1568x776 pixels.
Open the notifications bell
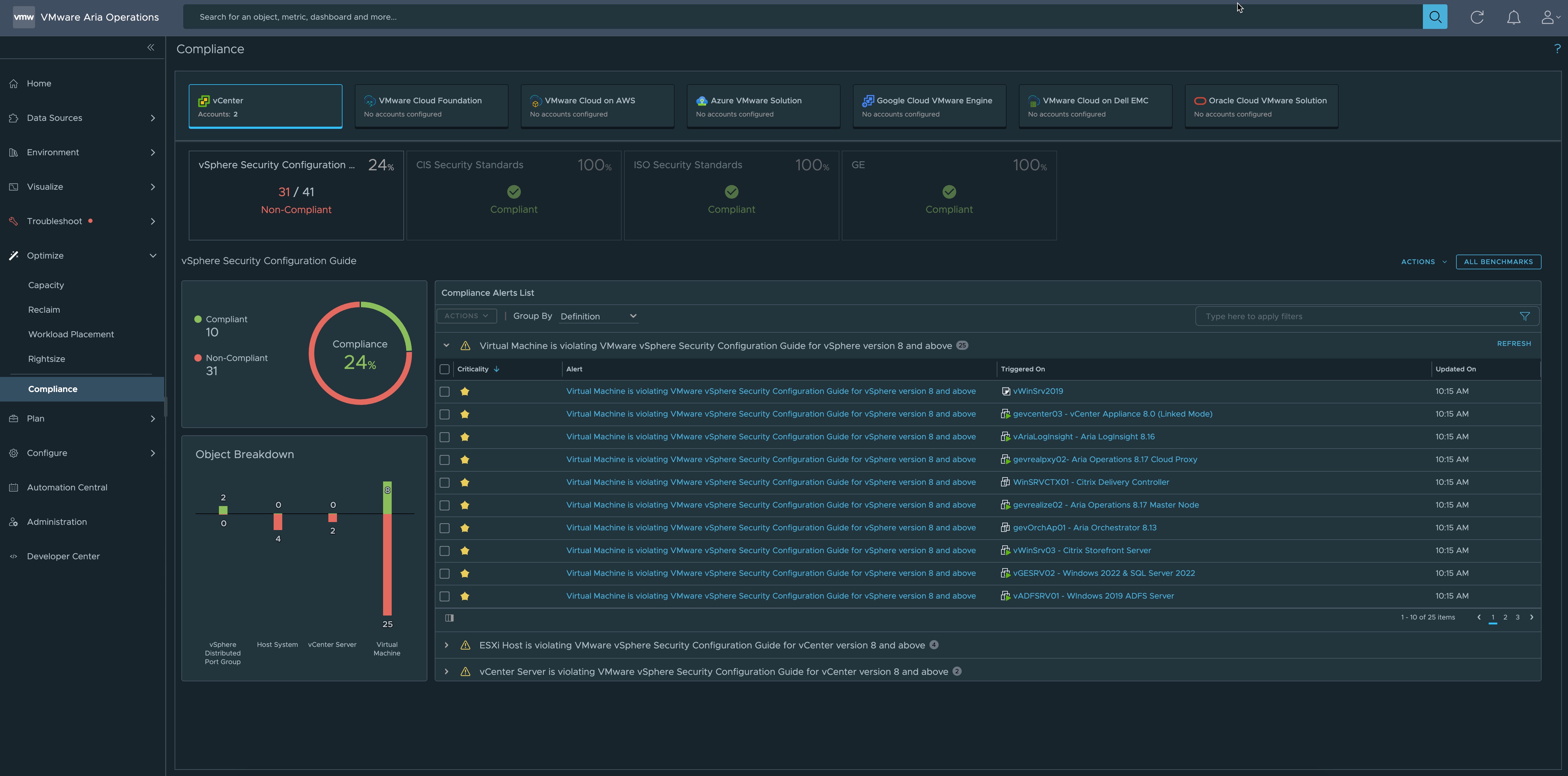(x=1513, y=17)
